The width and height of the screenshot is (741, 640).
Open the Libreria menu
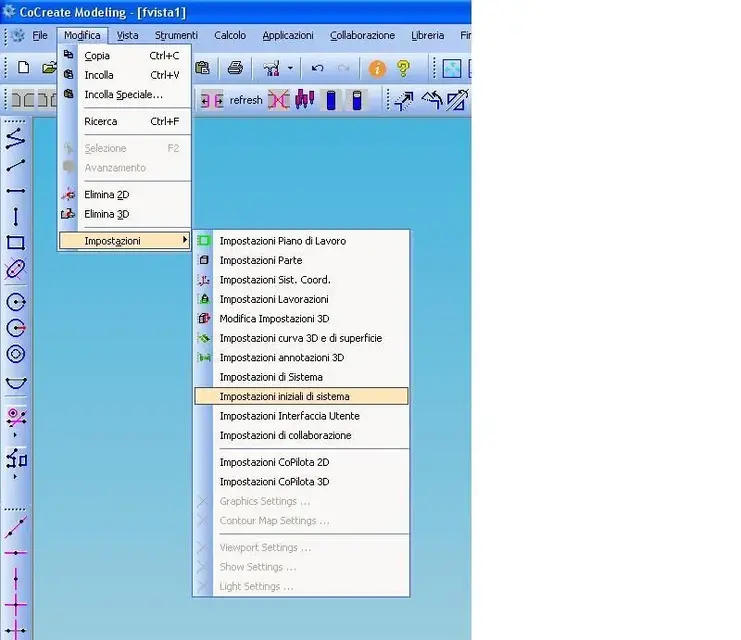tap(427, 35)
